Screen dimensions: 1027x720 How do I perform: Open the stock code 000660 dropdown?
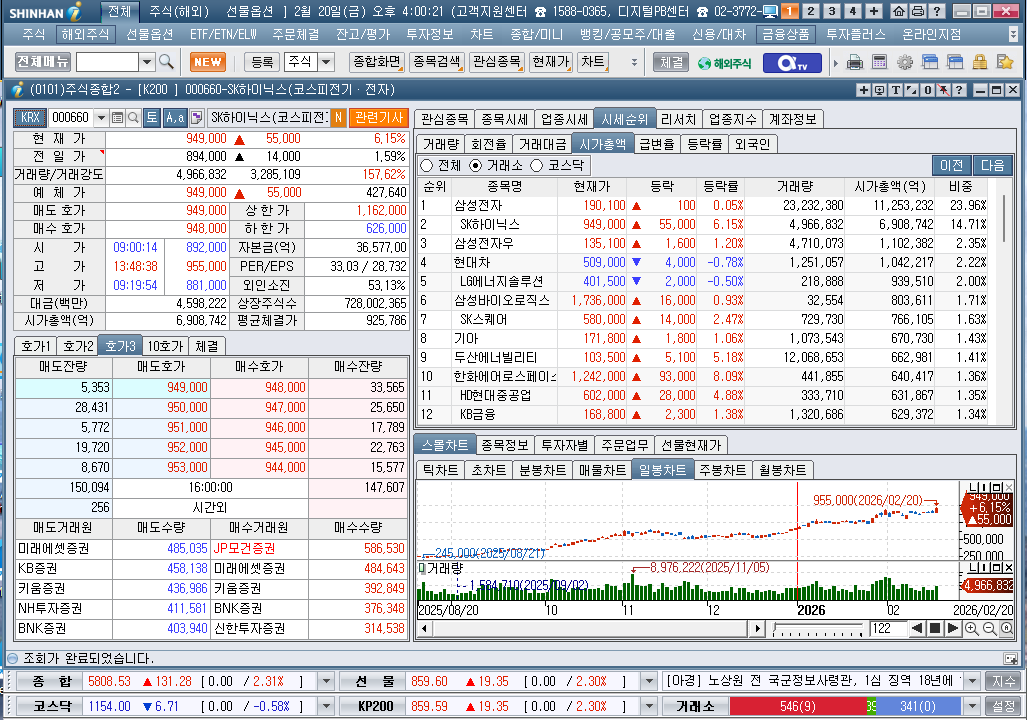[101, 118]
